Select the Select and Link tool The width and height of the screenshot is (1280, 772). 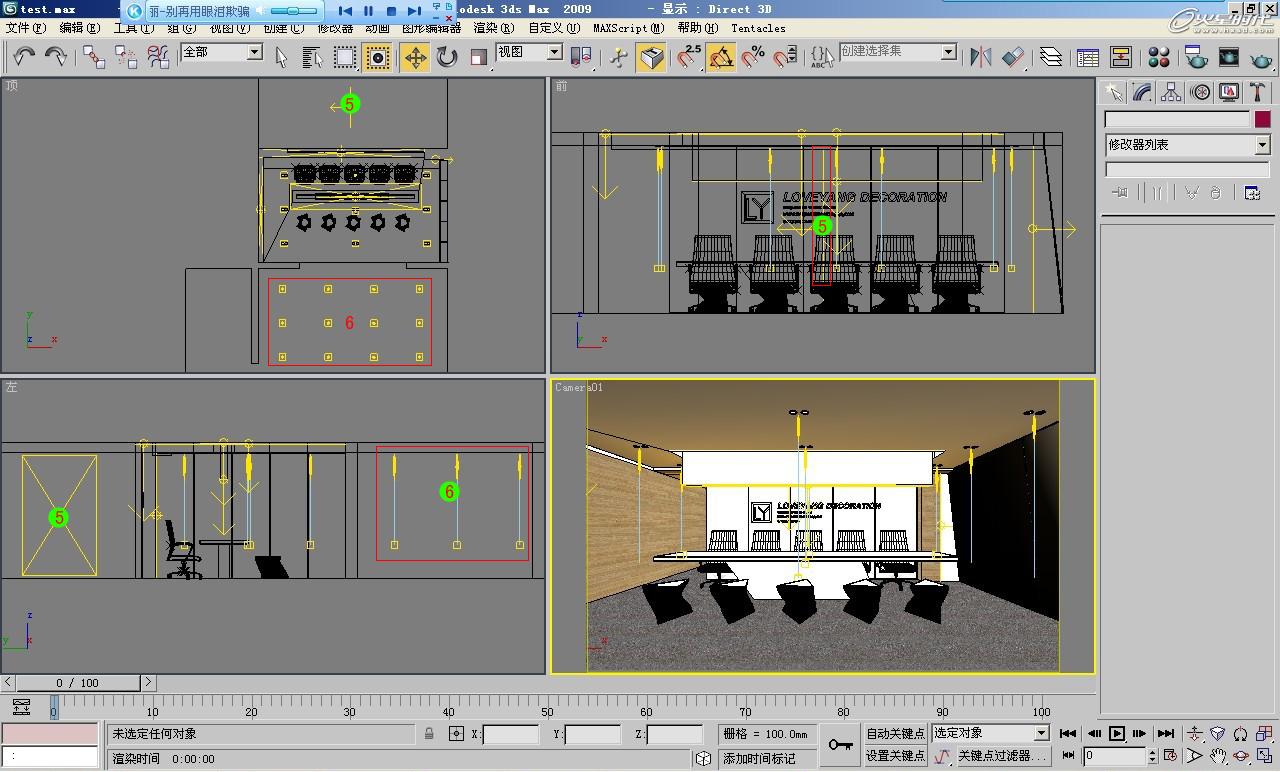tap(94, 57)
